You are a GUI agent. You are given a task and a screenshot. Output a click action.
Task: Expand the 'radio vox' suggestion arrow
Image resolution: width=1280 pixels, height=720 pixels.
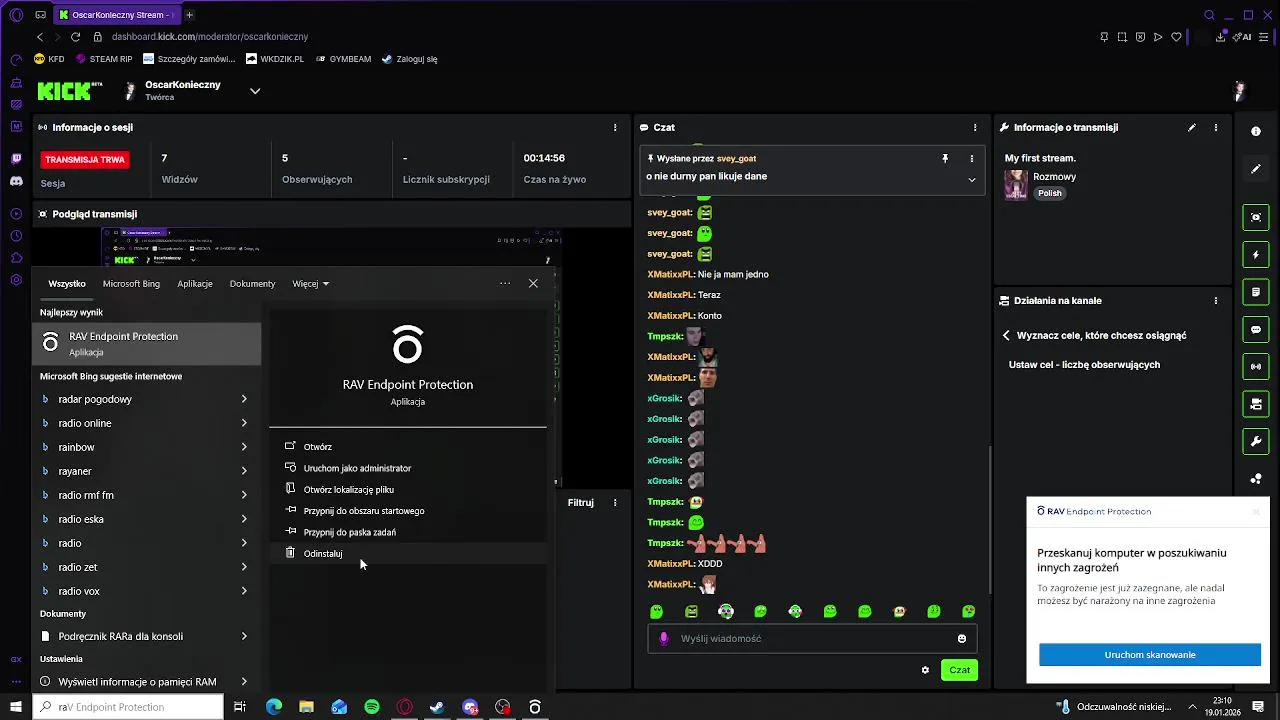point(244,591)
